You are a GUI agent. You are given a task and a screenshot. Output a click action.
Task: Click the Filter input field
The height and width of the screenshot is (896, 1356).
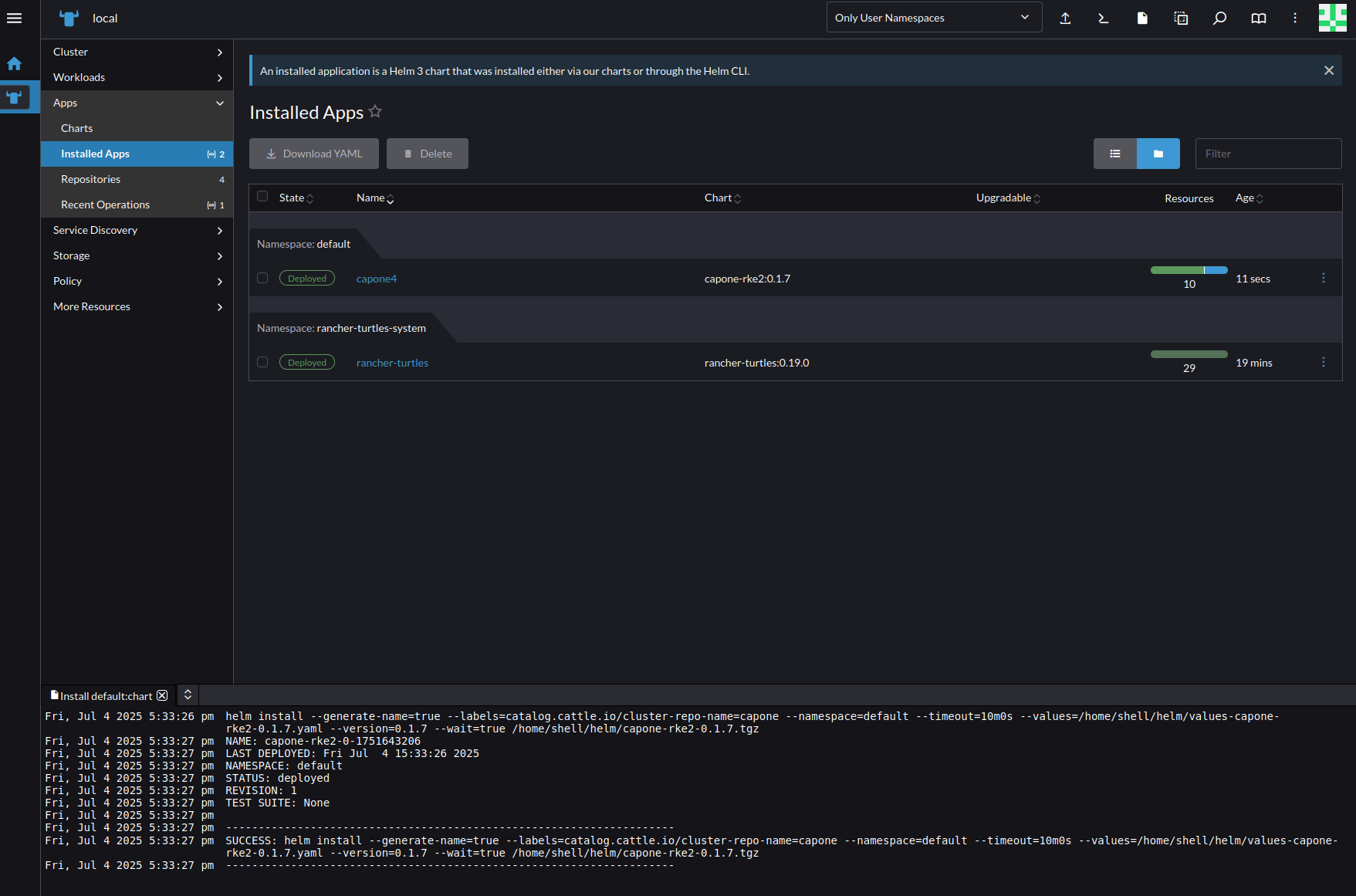pos(1269,154)
